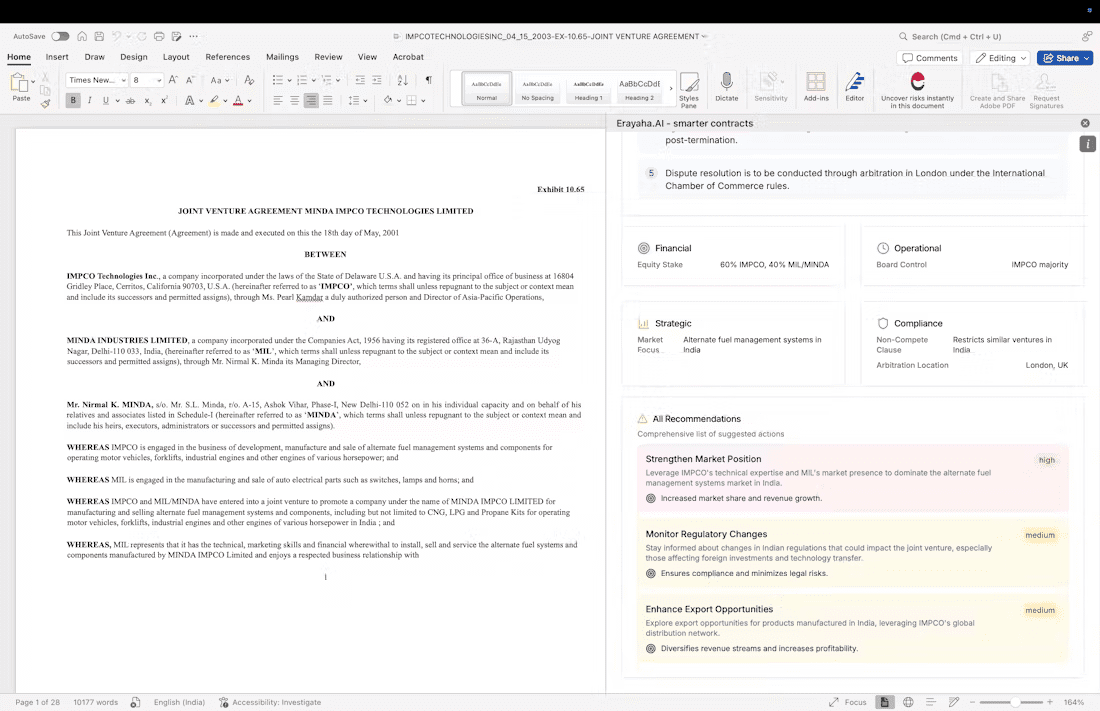This screenshot has width=1100, height=711.
Task: Expand the Editing mode dropdown
Action: 999,58
